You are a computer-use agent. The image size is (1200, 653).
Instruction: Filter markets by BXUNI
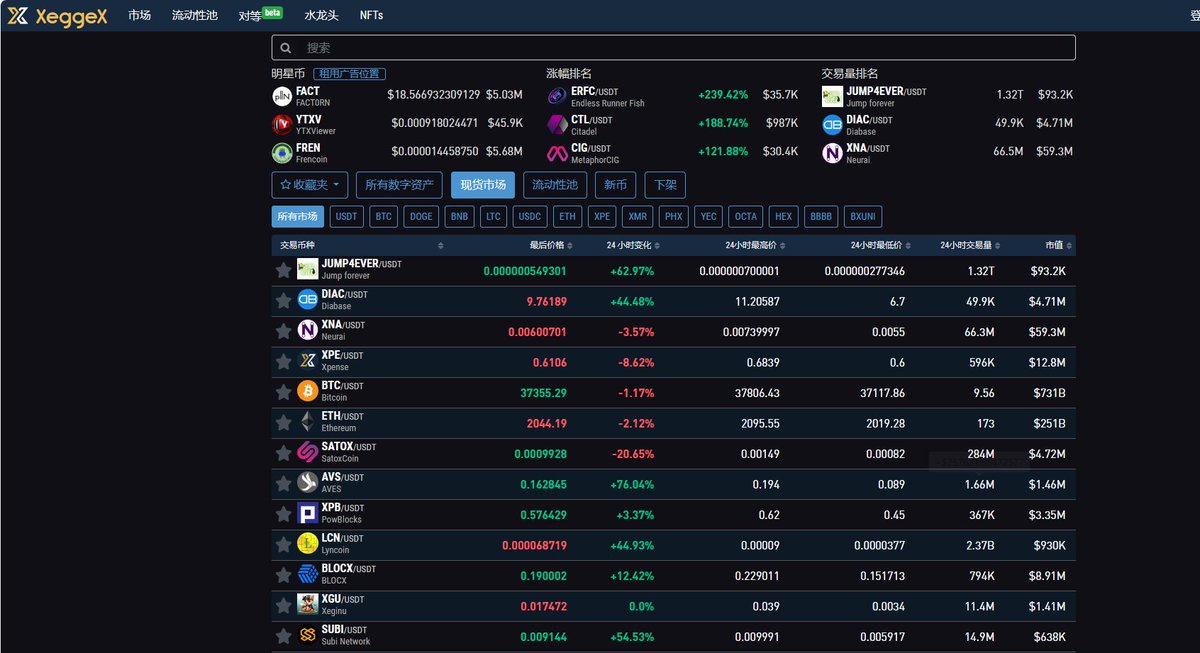coord(862,216)
